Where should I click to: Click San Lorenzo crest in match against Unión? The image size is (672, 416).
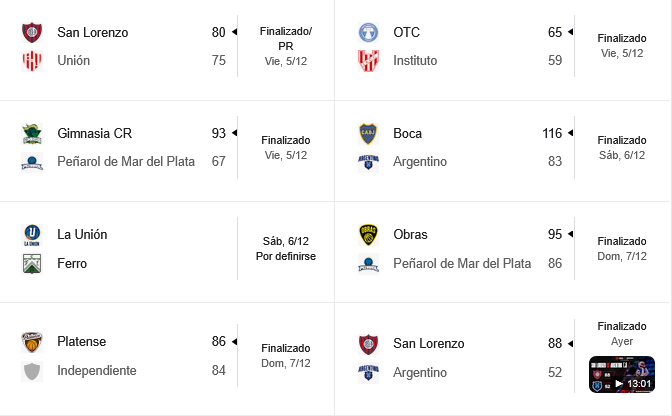(x=31, y=32)
